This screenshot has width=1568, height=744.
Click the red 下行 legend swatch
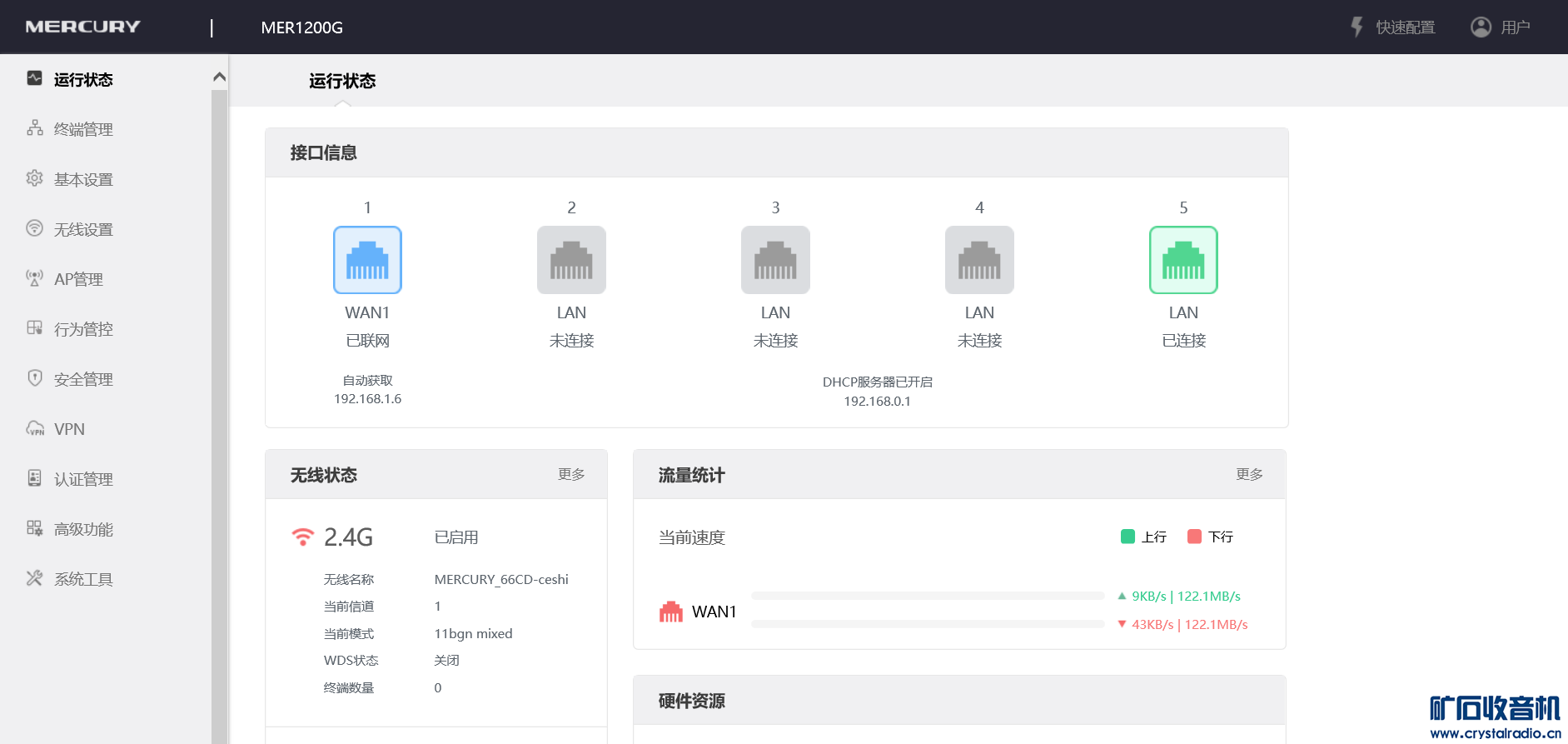coord(1194,537)
